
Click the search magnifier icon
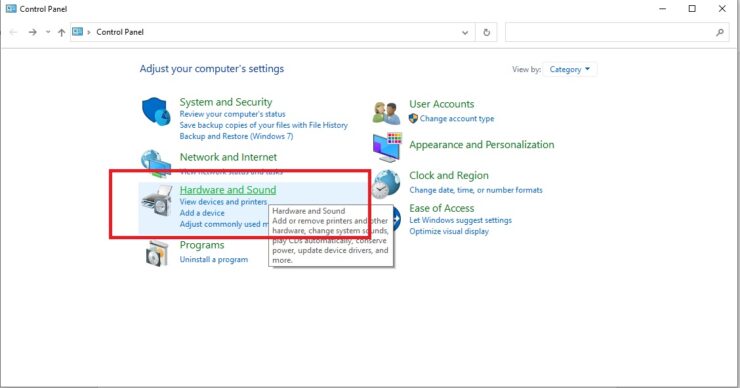tap(720, 32)
